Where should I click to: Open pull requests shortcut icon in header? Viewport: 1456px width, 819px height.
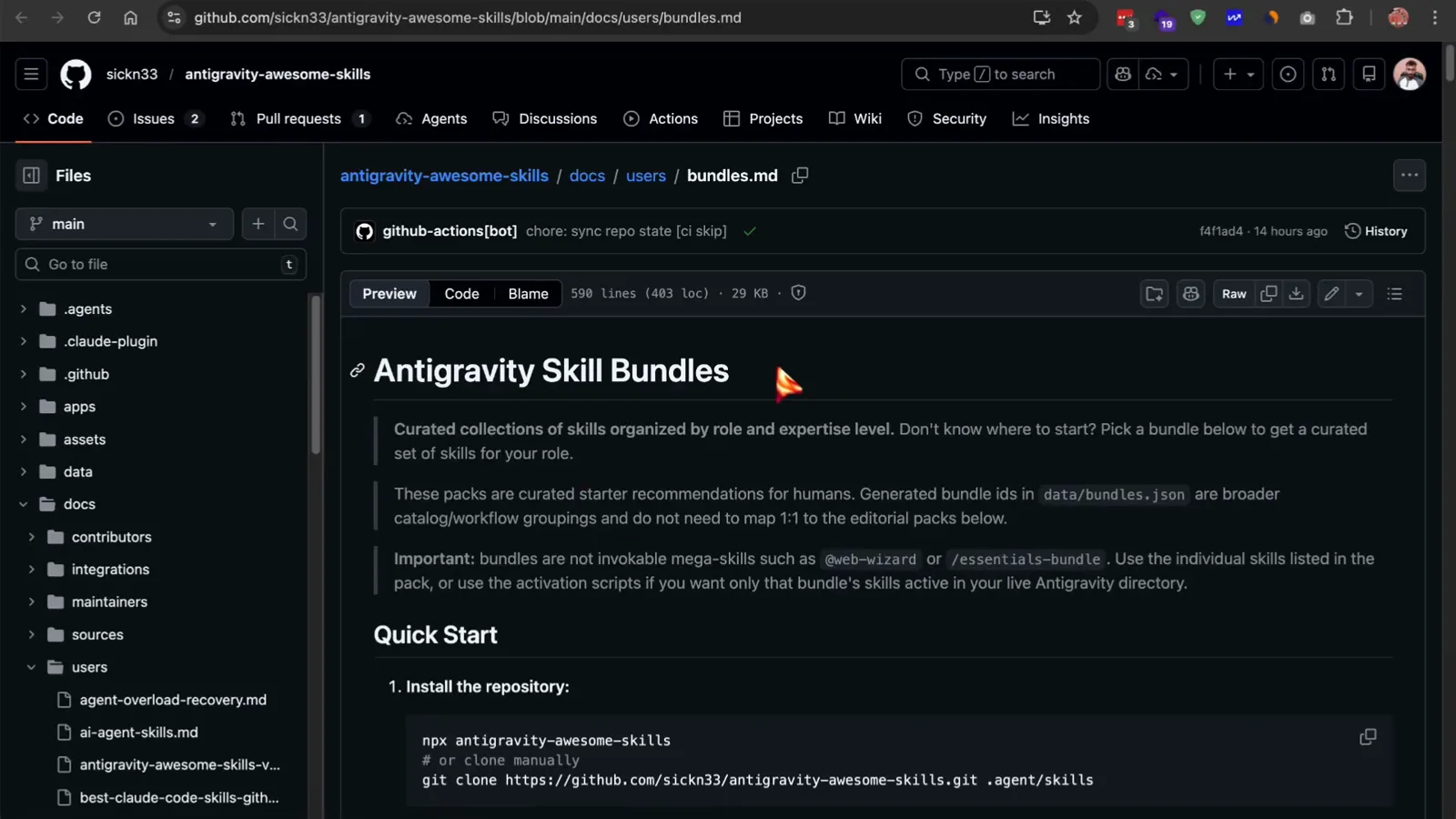pyautogui.click(x=1329, y=74)
